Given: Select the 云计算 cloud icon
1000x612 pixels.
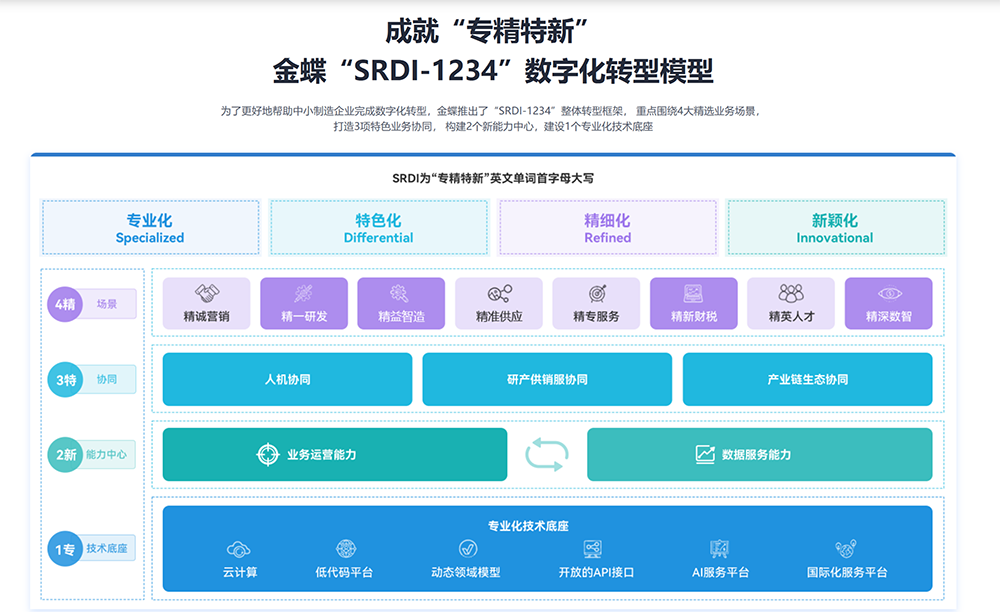Looking at the screenshot, I should [x=239, y=549].
